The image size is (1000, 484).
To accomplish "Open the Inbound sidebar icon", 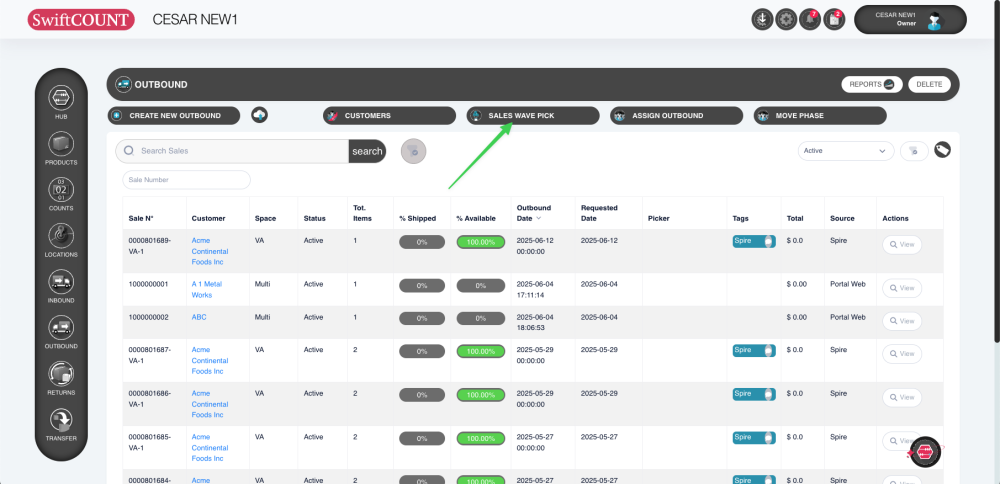I will (x=61, y=282).
